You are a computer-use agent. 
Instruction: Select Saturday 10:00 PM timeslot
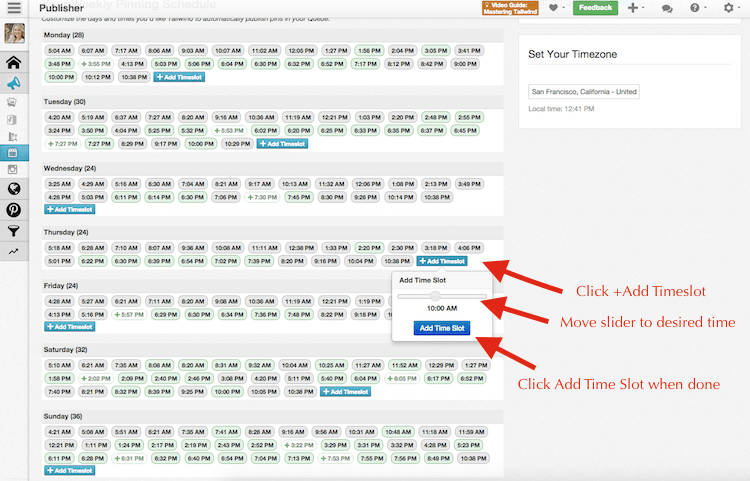[x=227, y=392]
